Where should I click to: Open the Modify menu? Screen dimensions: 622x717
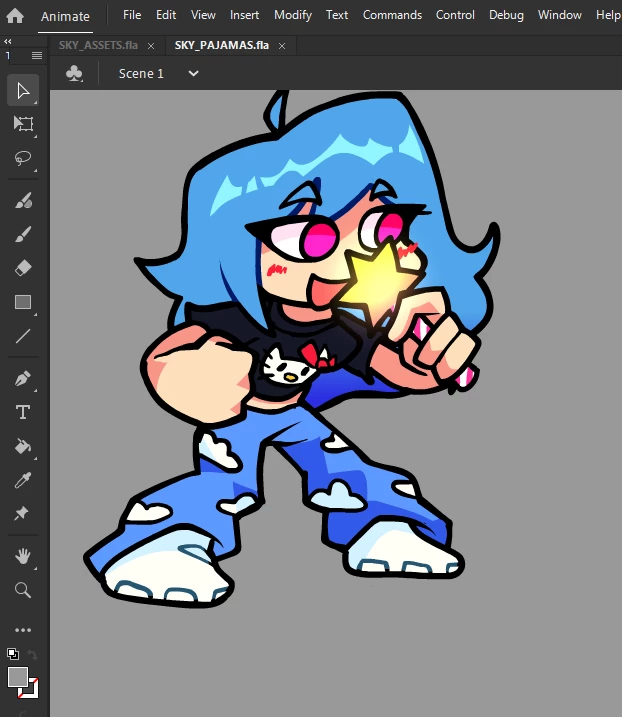click(x=293, y=16)
